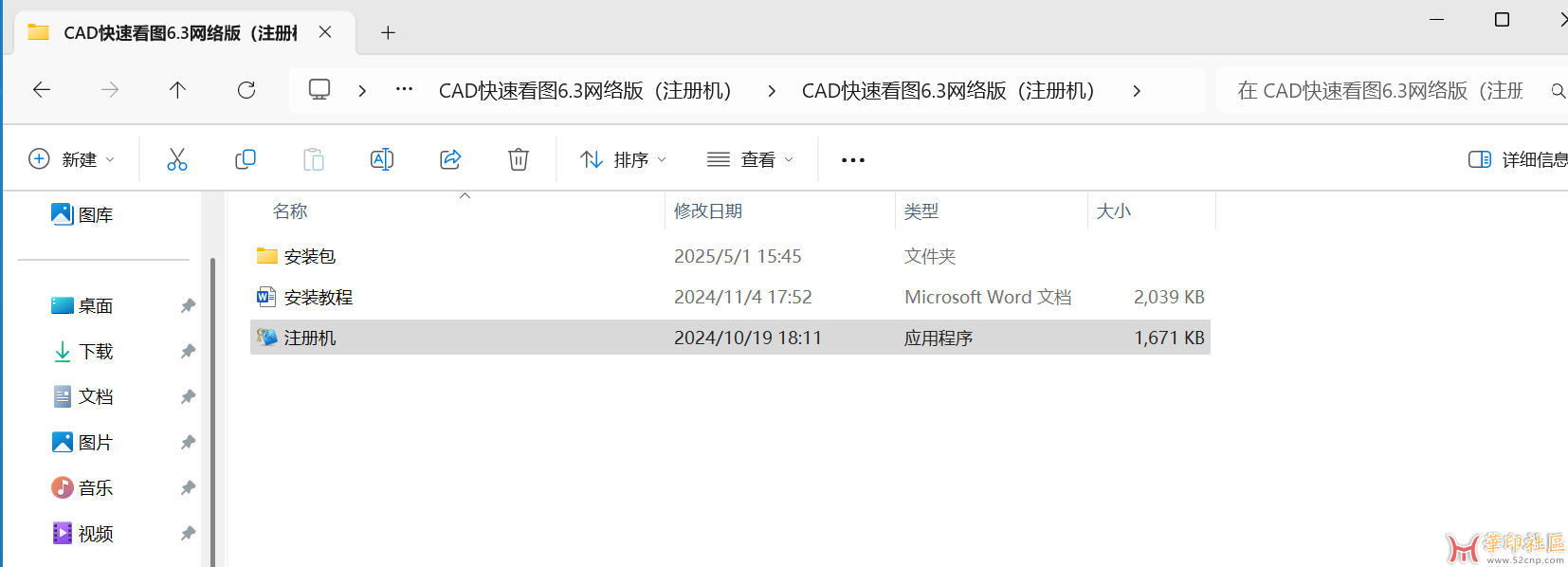
Task: Open the 排序 (Sort) menu
Action: pos(624,159)
